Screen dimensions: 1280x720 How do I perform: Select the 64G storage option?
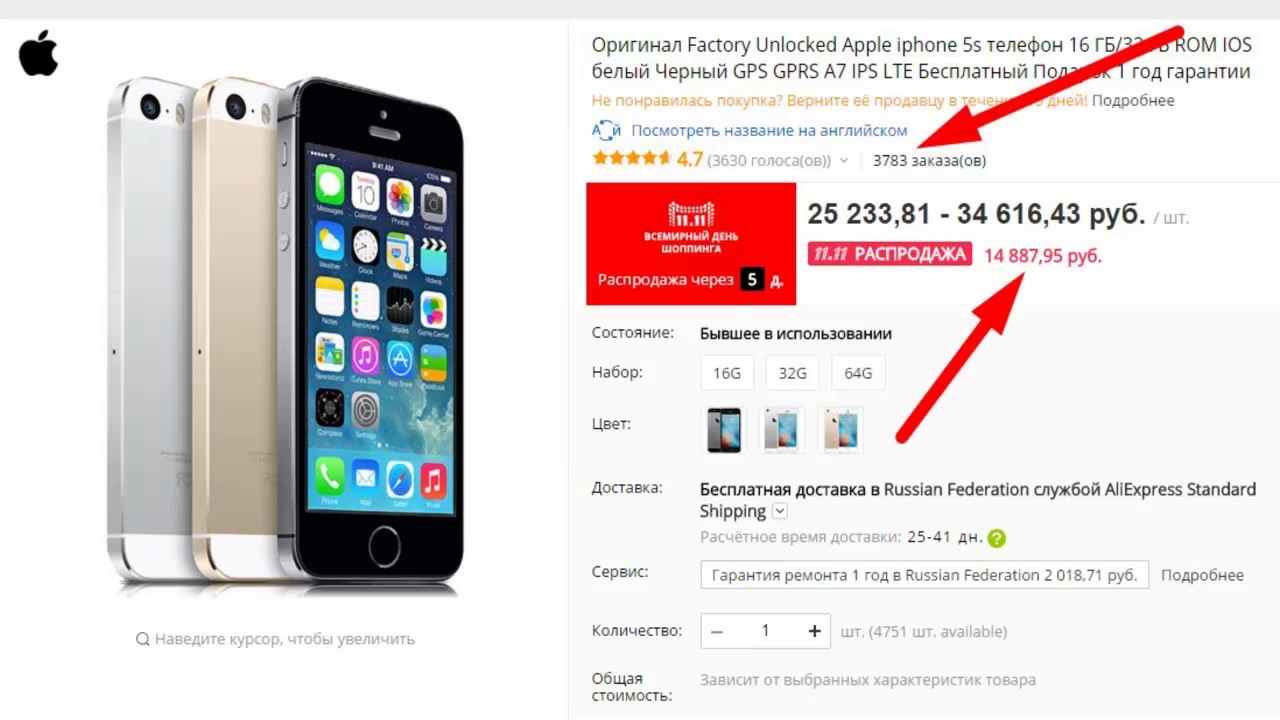[858, 373]
